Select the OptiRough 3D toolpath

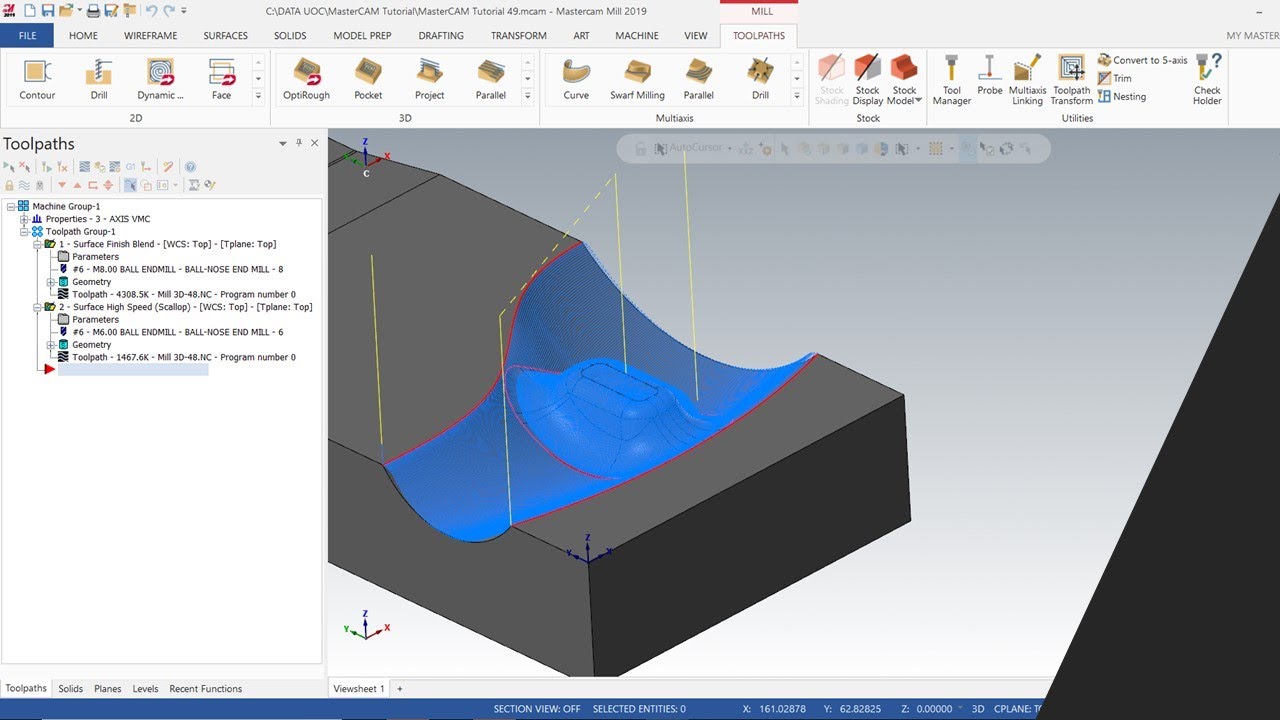coord(306,80)
